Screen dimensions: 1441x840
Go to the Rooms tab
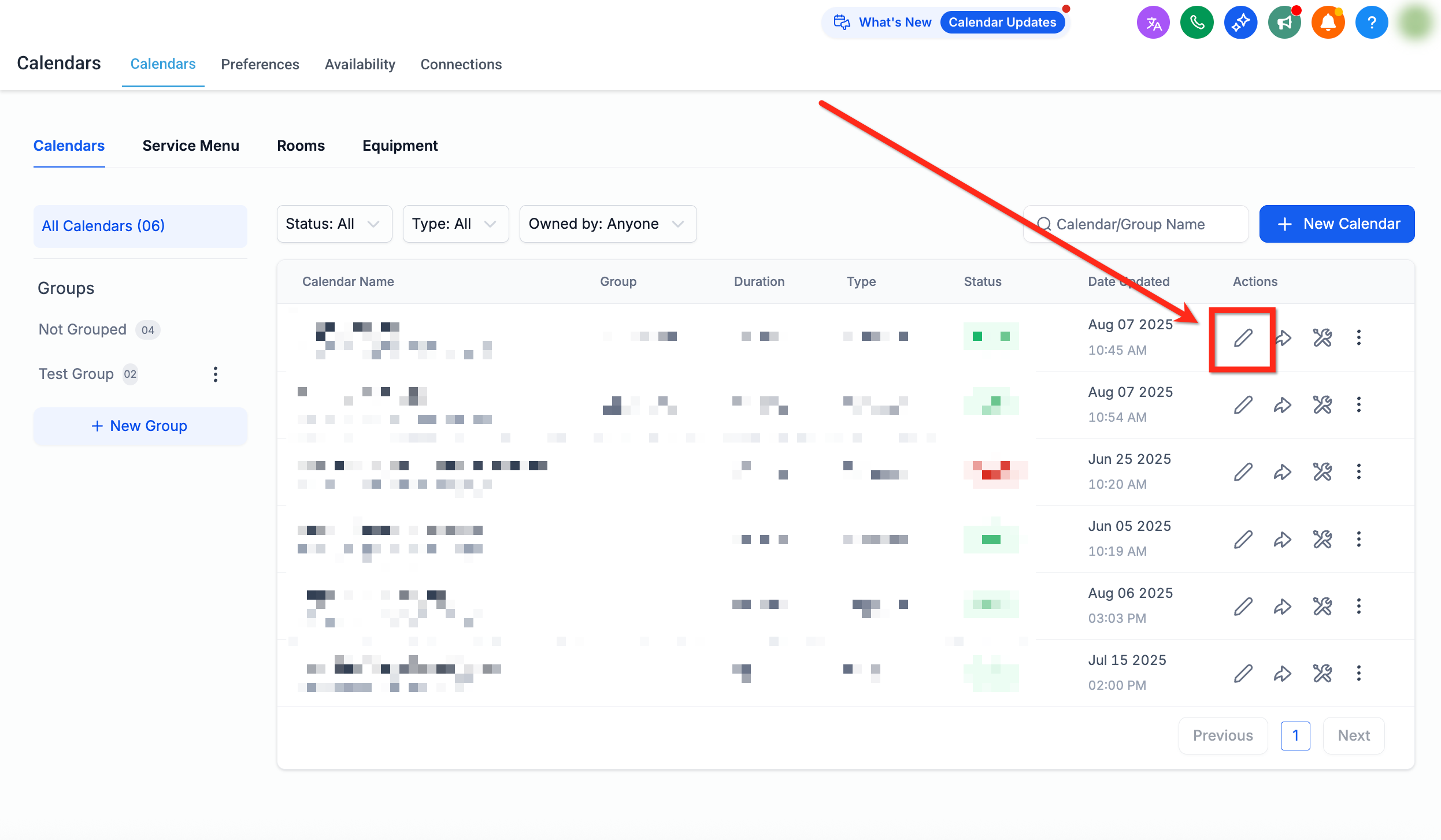coord(301,146)
